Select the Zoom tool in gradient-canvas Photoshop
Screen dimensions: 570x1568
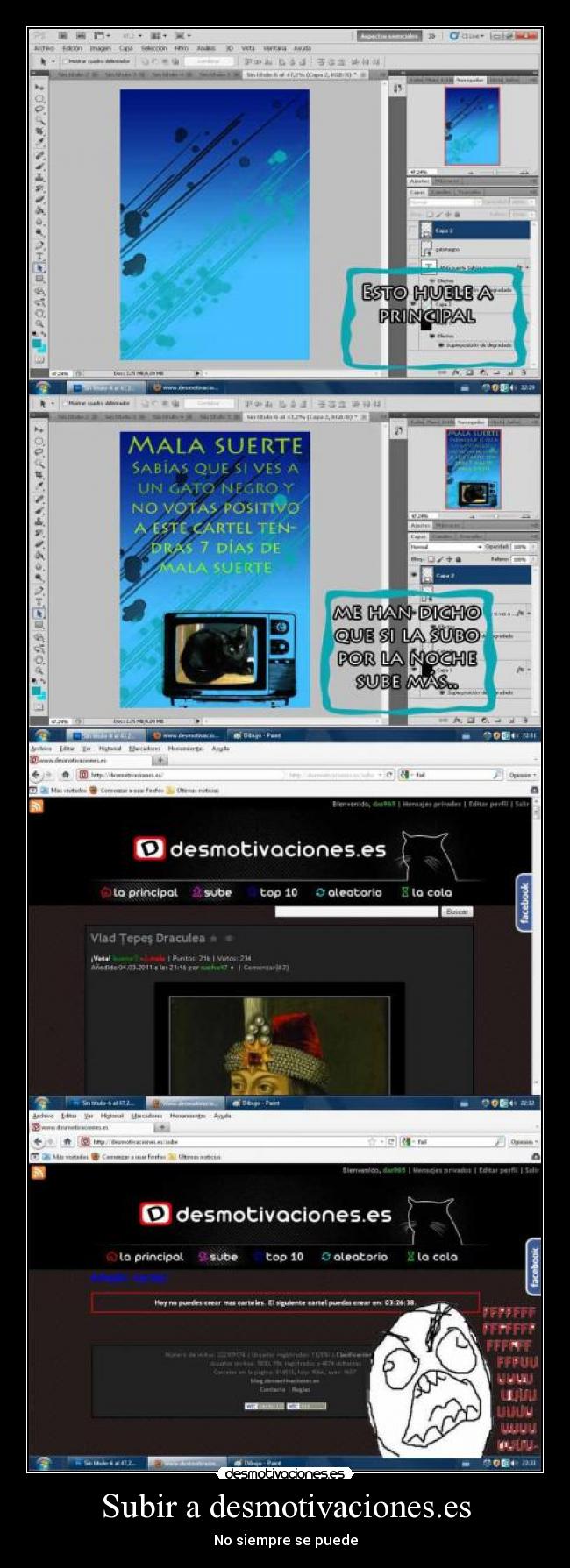pyautogui.click(x=40, y=324)
